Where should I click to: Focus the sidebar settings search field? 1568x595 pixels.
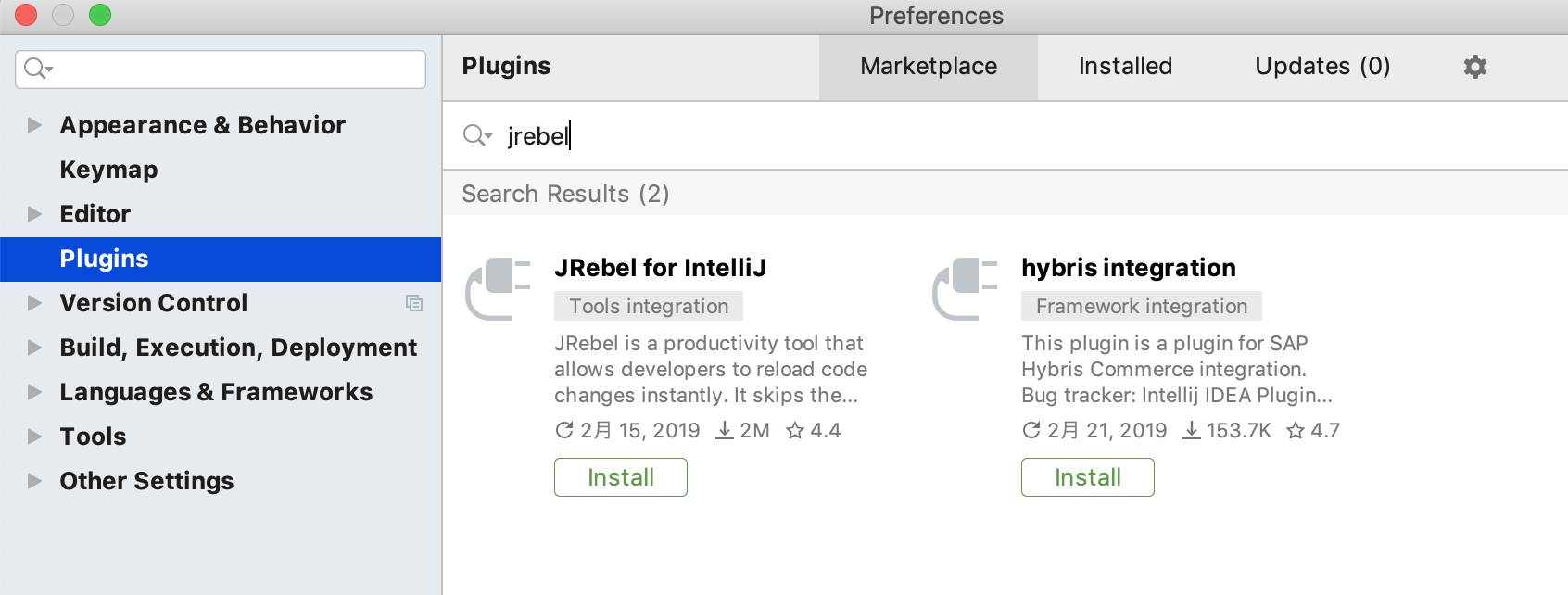click(x=221, y=70)
